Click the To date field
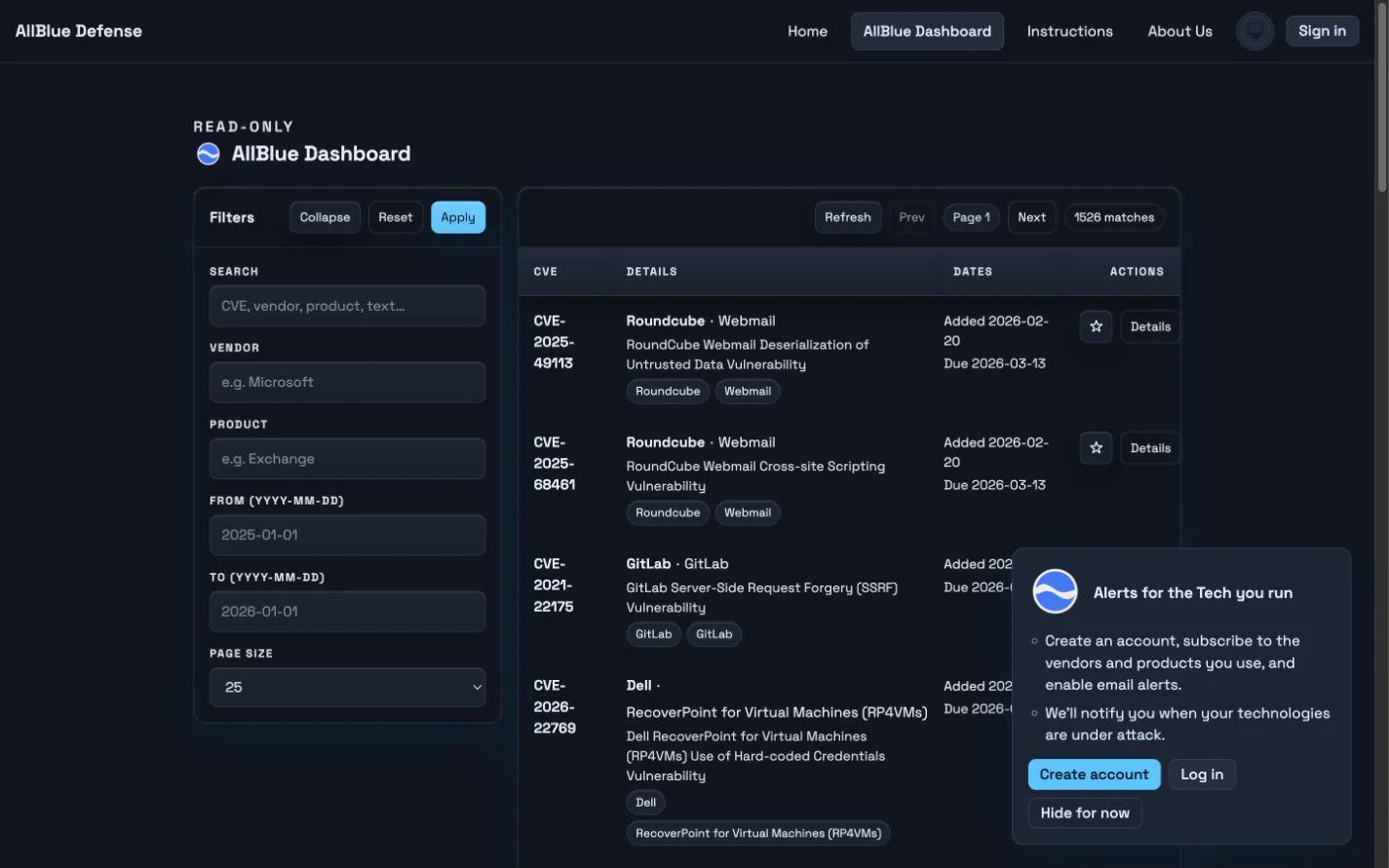The width and height of the screenshot is (1389, 868). 347,612
